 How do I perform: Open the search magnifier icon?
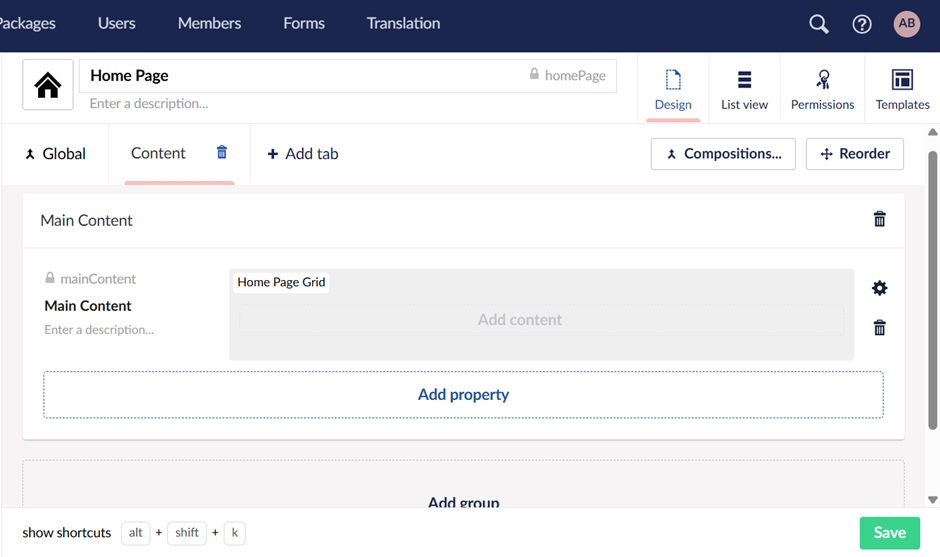(x=818, y=24)
